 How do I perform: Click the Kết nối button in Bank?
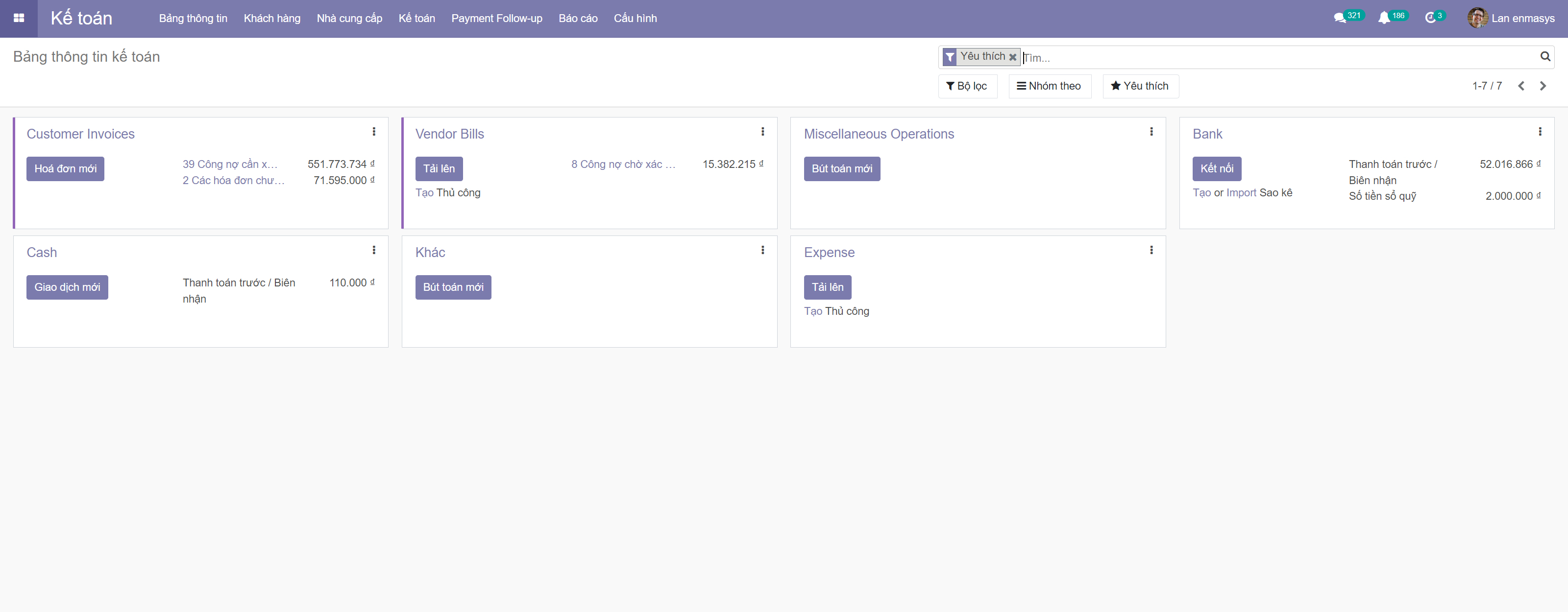pyautogui.click(x=1216, y=168)
